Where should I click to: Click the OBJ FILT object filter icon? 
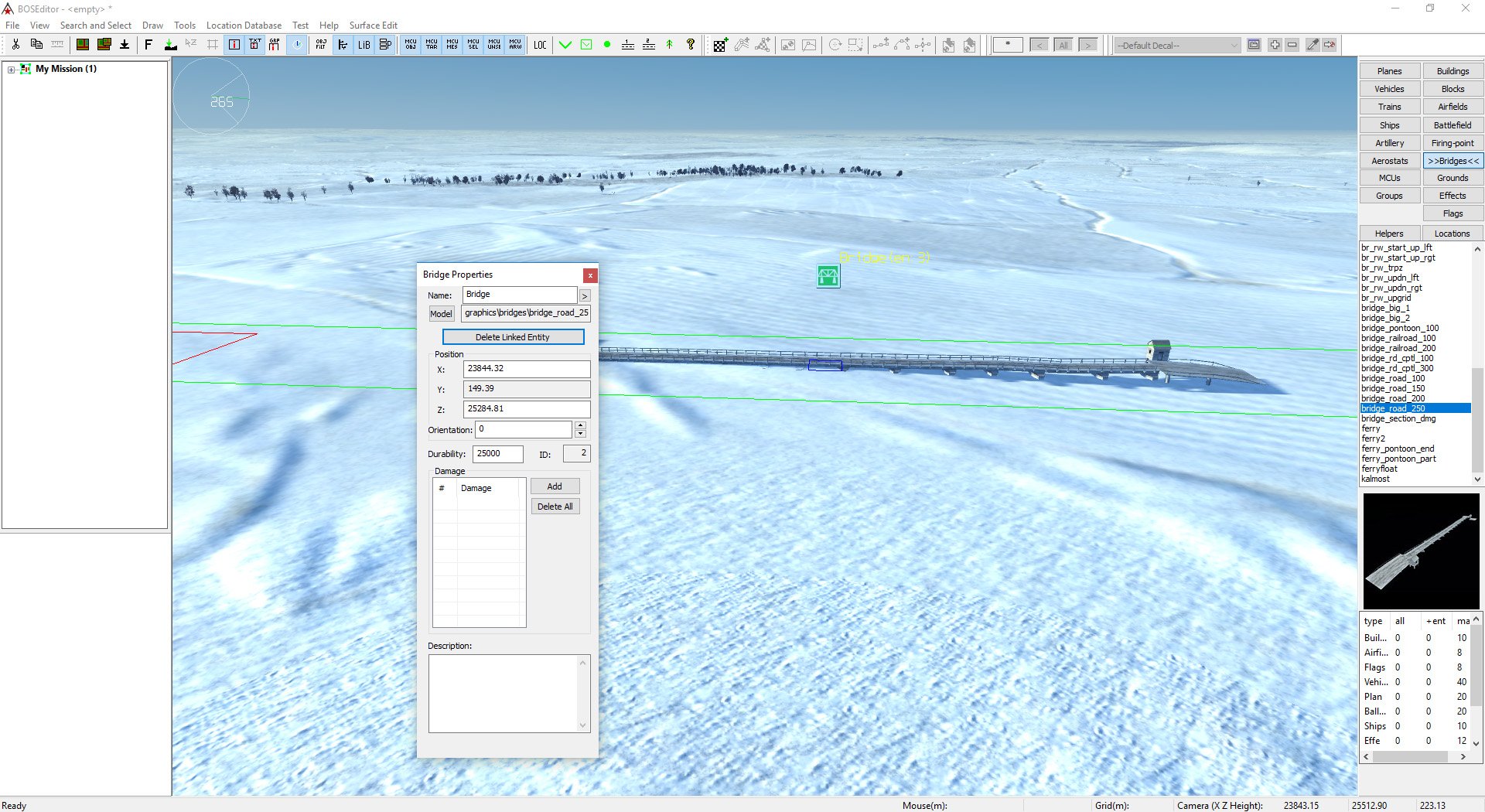point(321,45)
